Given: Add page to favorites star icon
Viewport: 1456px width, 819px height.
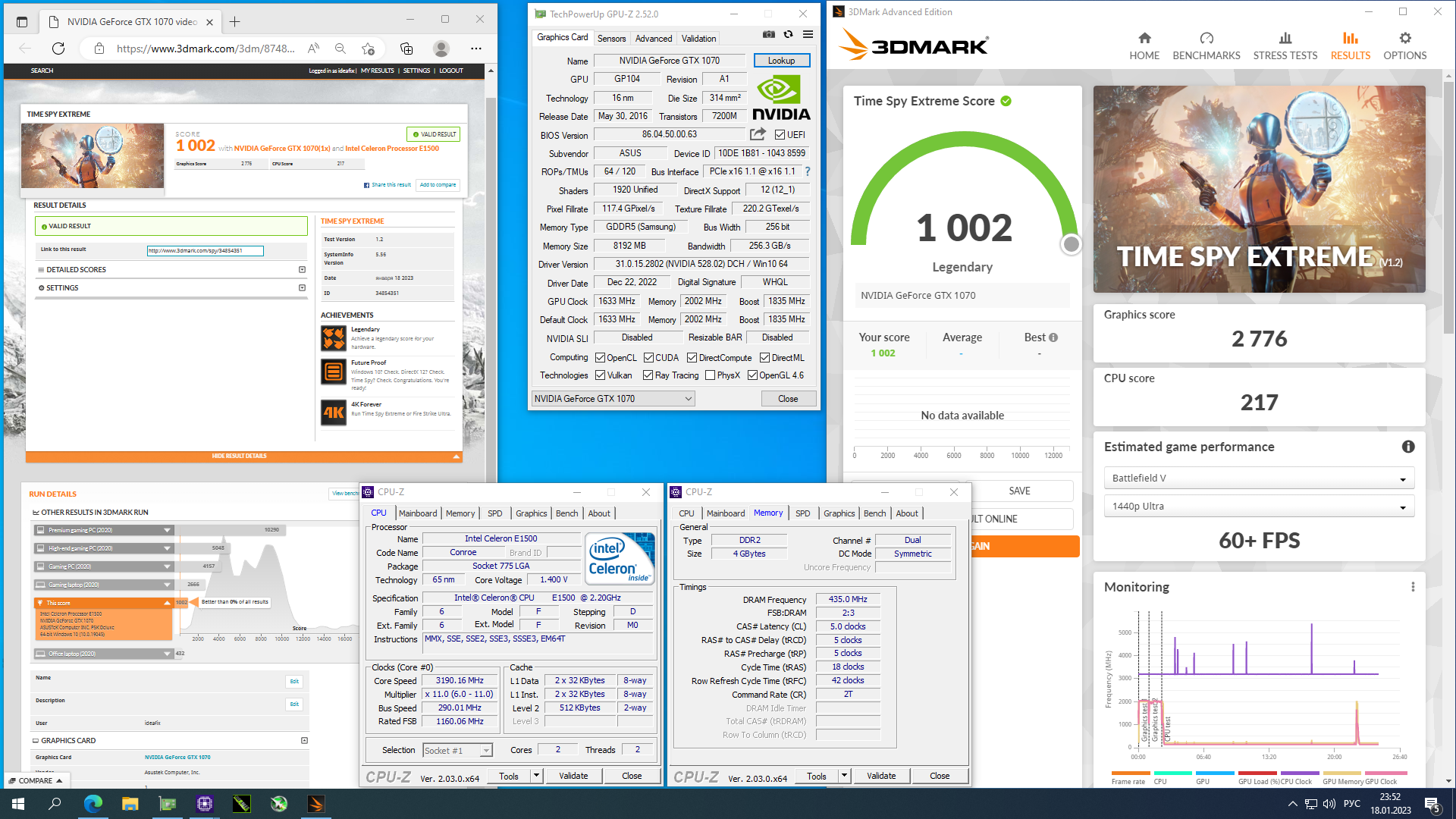Looking at the screenshot, I should [x=369, y=49].
